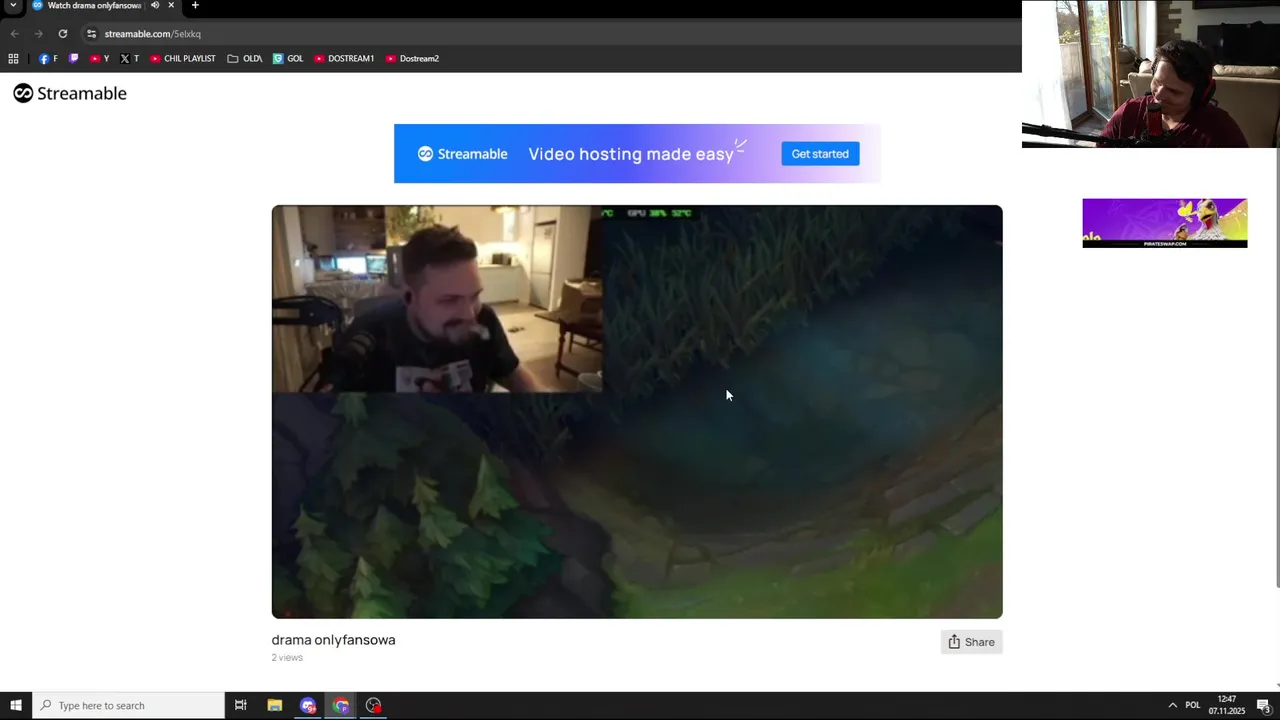1280x720 pixels.
Task: Expand the OLD\ bookmarks folder
Action: (x=245, y=59)
